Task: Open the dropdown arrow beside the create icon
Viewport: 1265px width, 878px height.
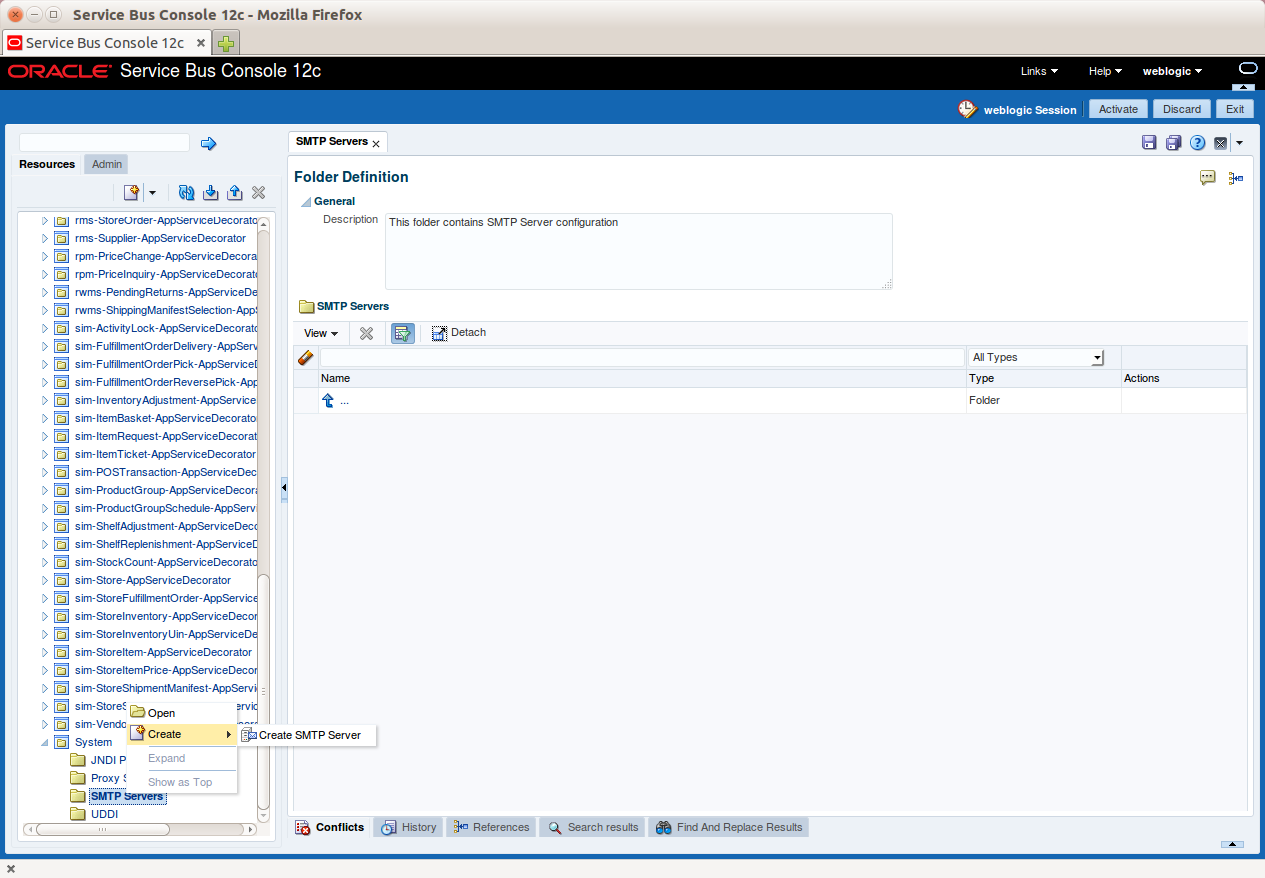Action: (x=152, y=192)
